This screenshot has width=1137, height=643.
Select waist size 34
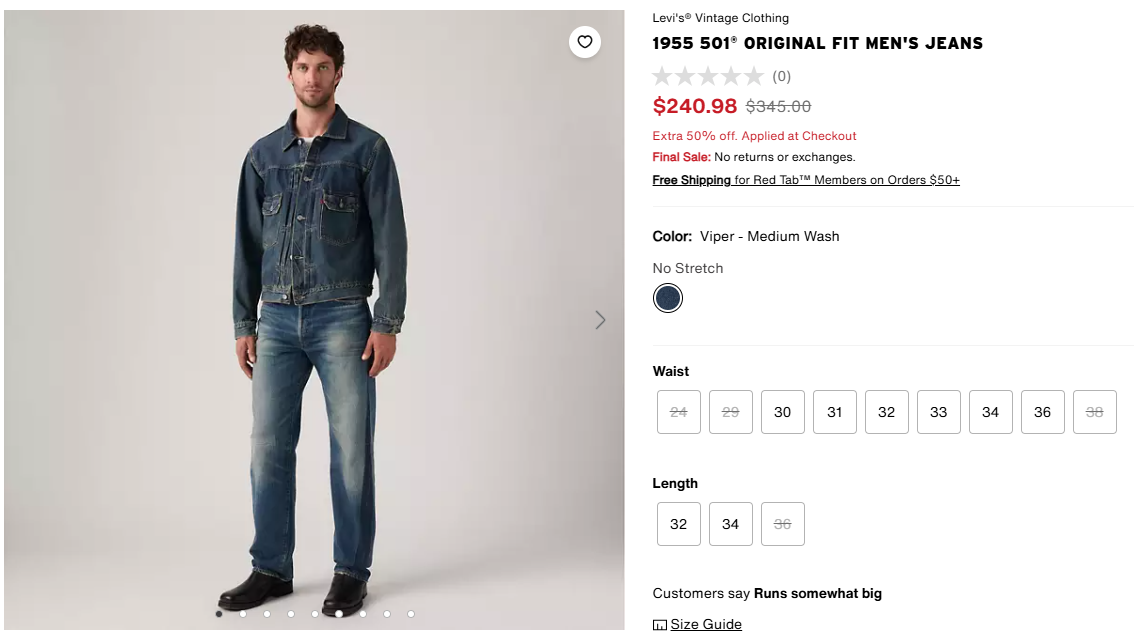991,412
